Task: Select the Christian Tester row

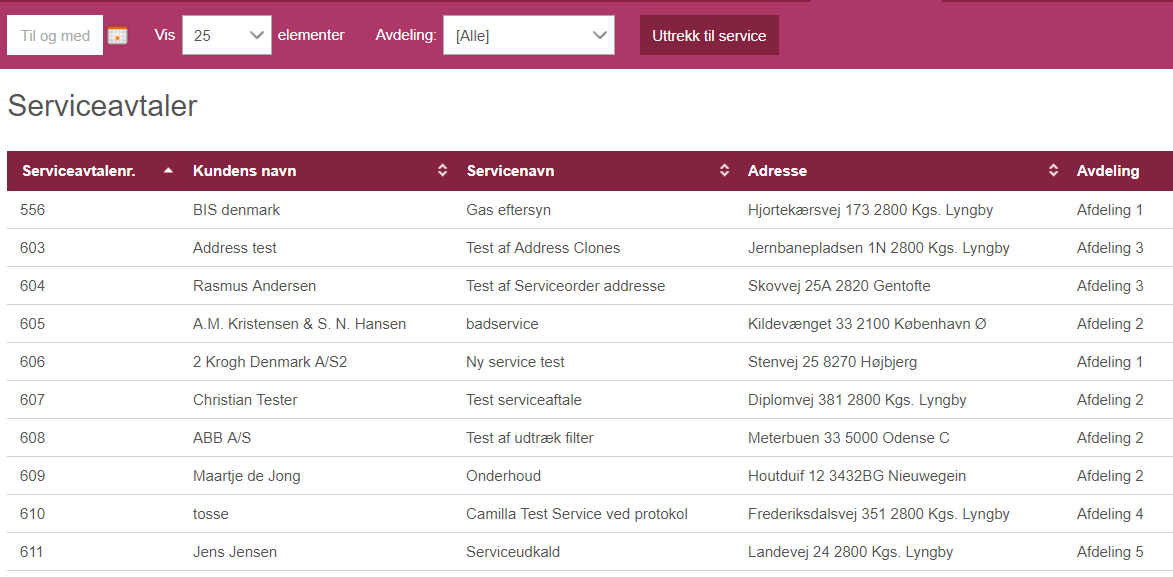Action: (589, 400)
